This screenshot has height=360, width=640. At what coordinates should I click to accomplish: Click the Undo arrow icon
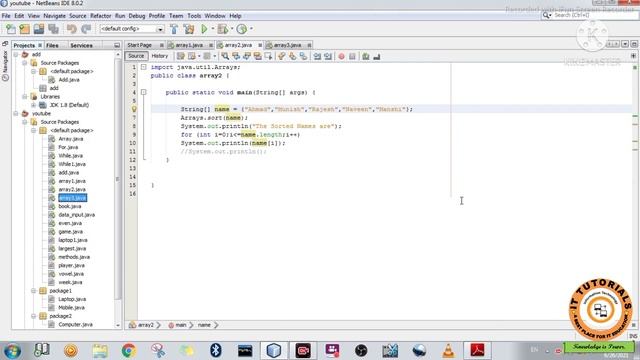[x=72, y=29]
